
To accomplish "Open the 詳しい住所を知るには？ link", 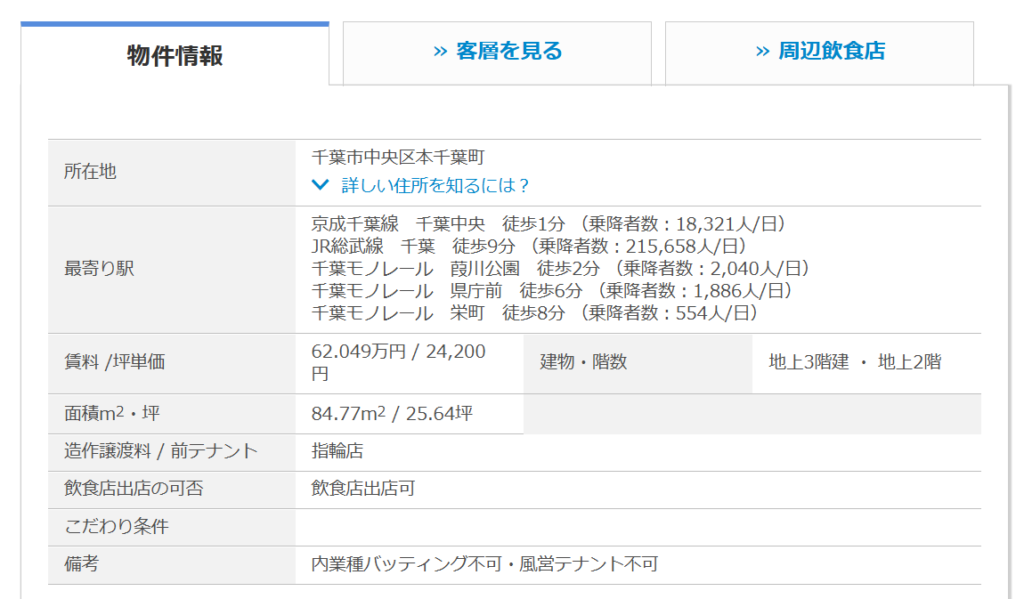I will (435, 185).
